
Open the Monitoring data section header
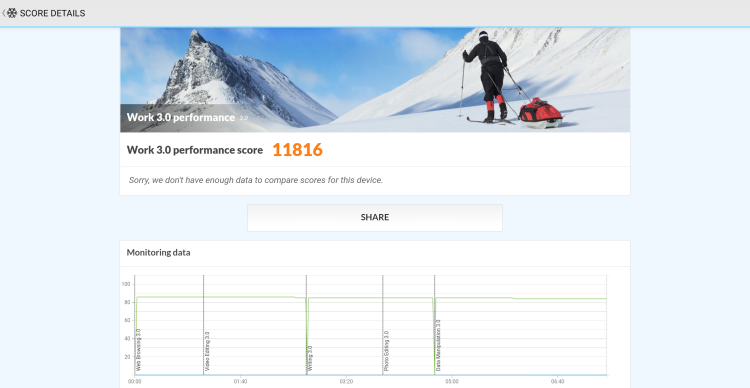click(x=158, y=253)
